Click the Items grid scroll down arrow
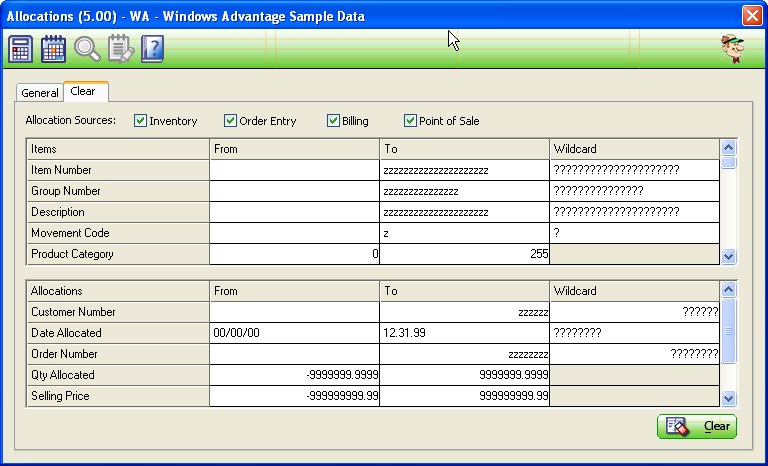The height and width of the screenshot is (466, 768). pos(728,256)
